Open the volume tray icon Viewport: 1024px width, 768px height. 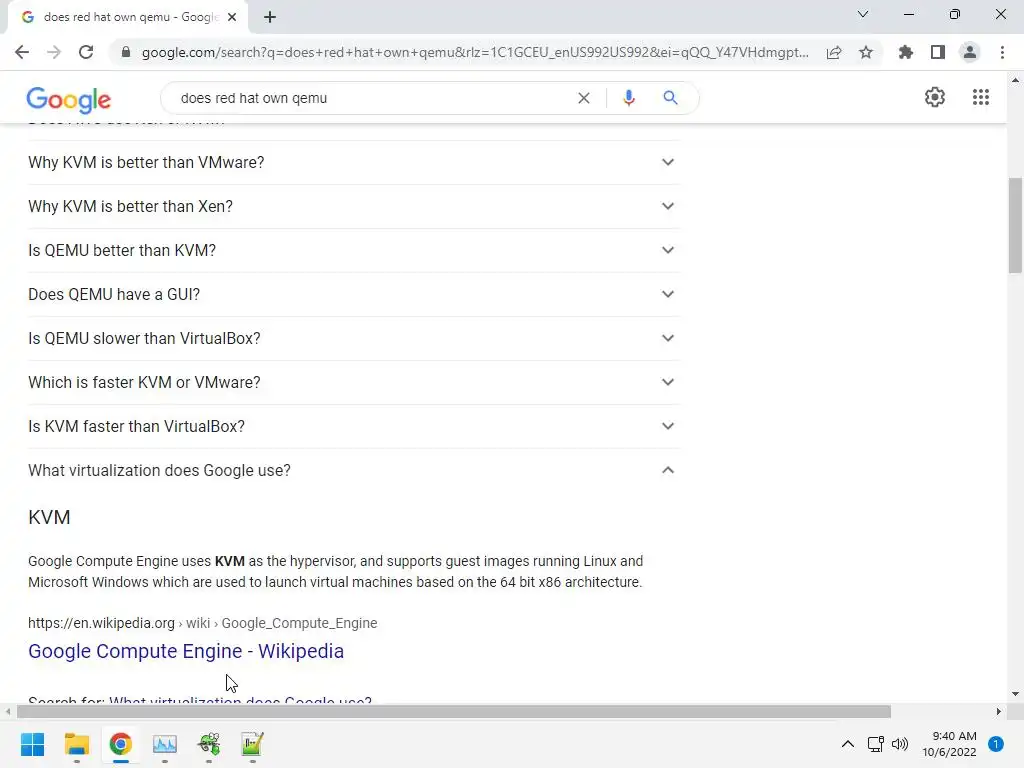tap(900, 744)
